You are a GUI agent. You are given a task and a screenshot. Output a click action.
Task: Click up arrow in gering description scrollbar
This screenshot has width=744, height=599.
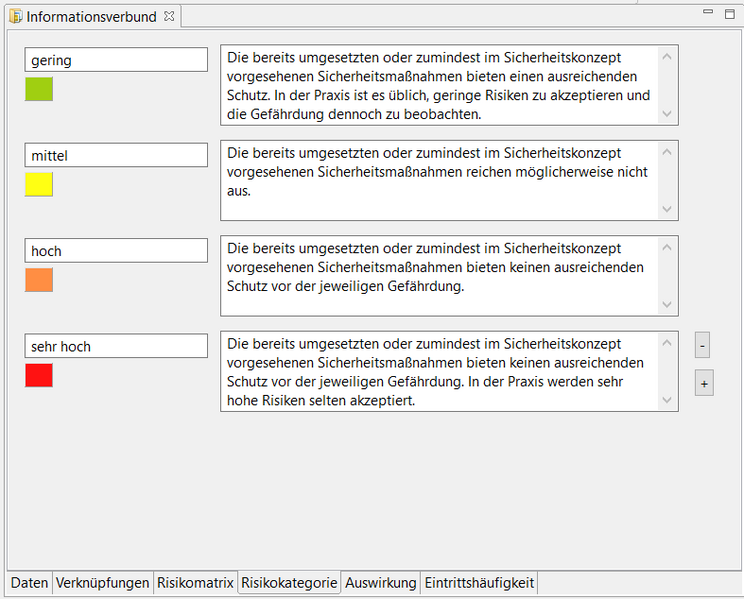coord(667,56)
